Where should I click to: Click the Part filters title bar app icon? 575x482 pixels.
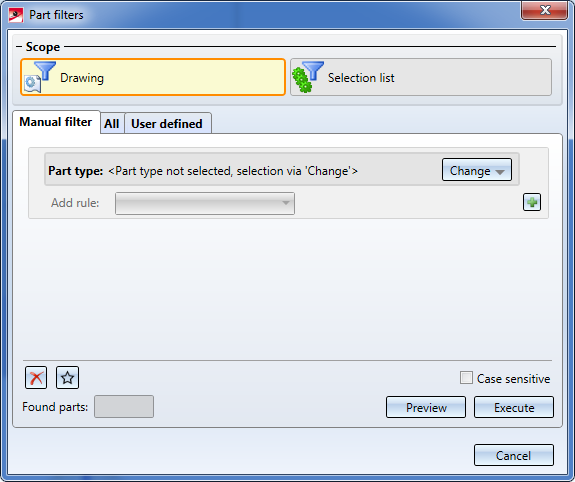coord(16,15)
